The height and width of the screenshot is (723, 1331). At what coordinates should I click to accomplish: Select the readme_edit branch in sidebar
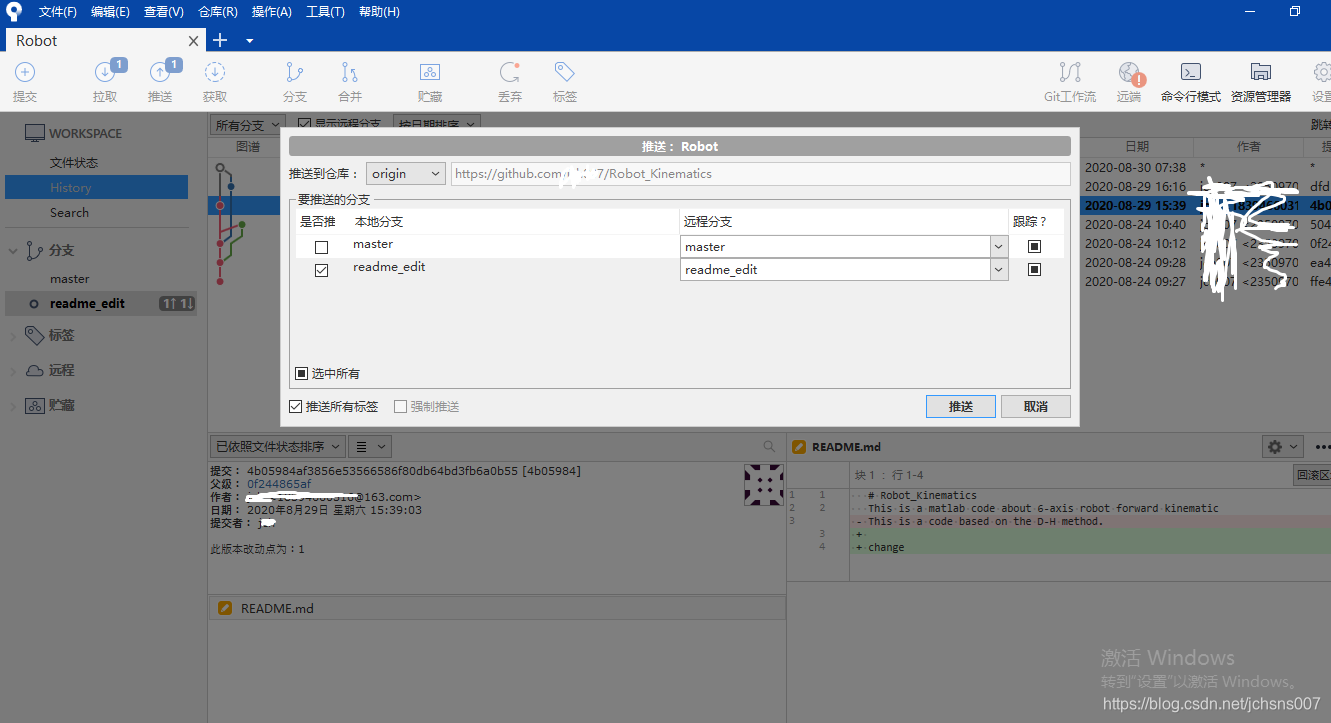pyautogui.click(x=100, y=303)
